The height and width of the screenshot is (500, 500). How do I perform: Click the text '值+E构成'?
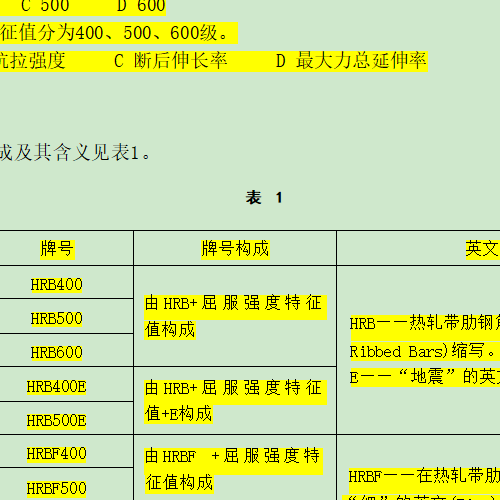coord(178,414)
